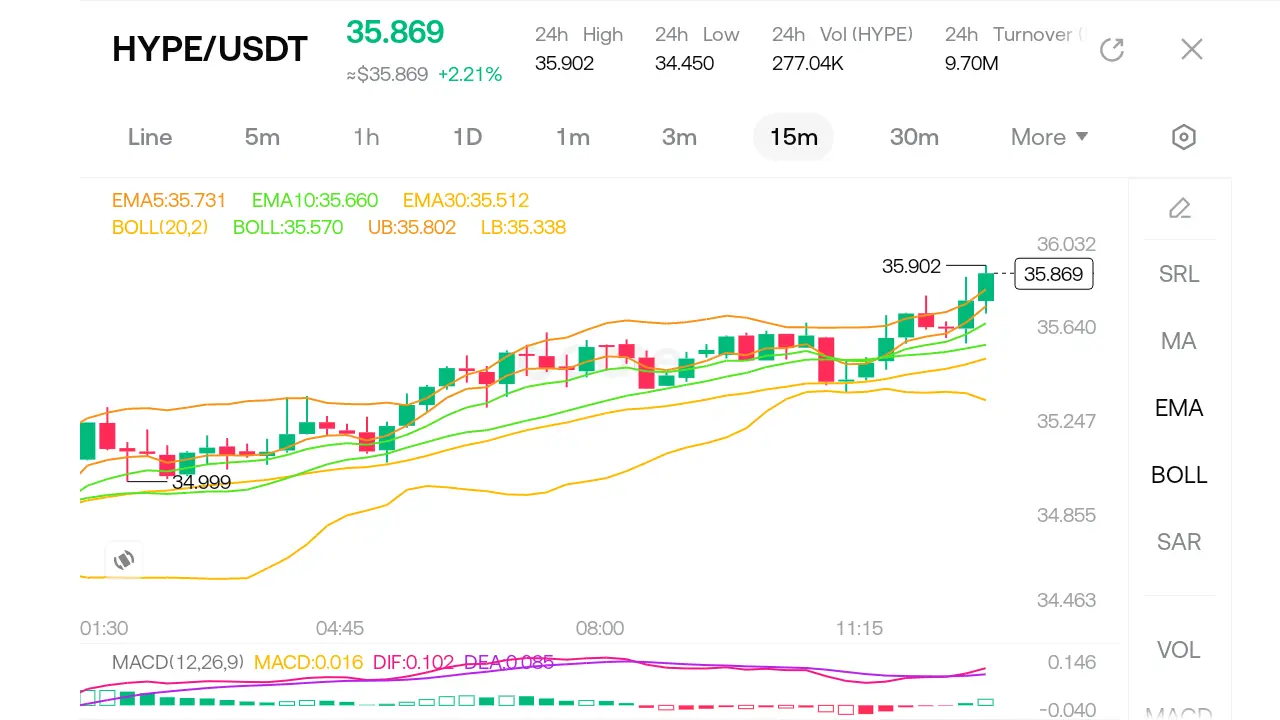Select the 1h timeframe
1280x720 pixels.
click(366, 137)
